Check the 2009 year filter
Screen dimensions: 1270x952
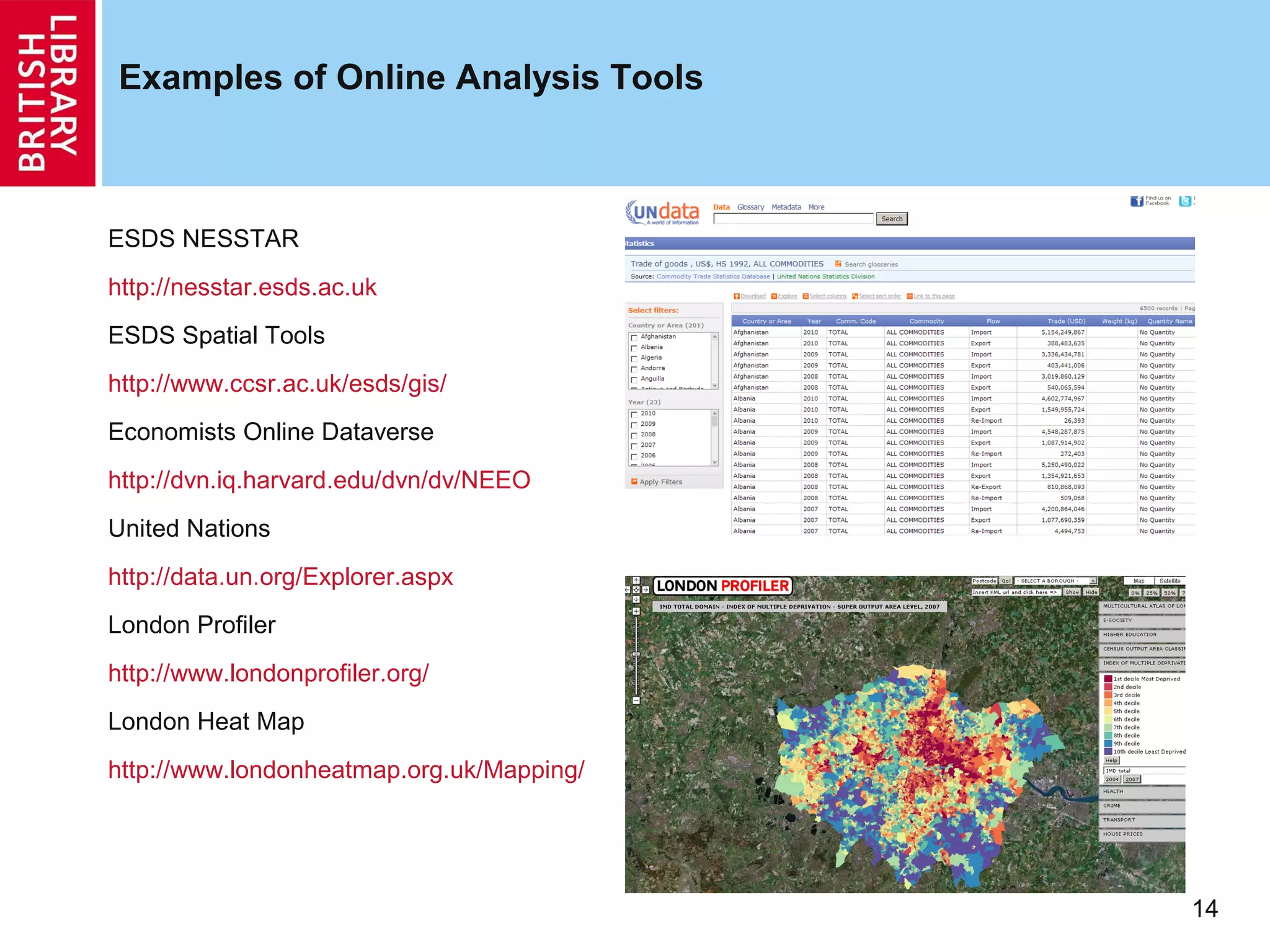(634, 425)
